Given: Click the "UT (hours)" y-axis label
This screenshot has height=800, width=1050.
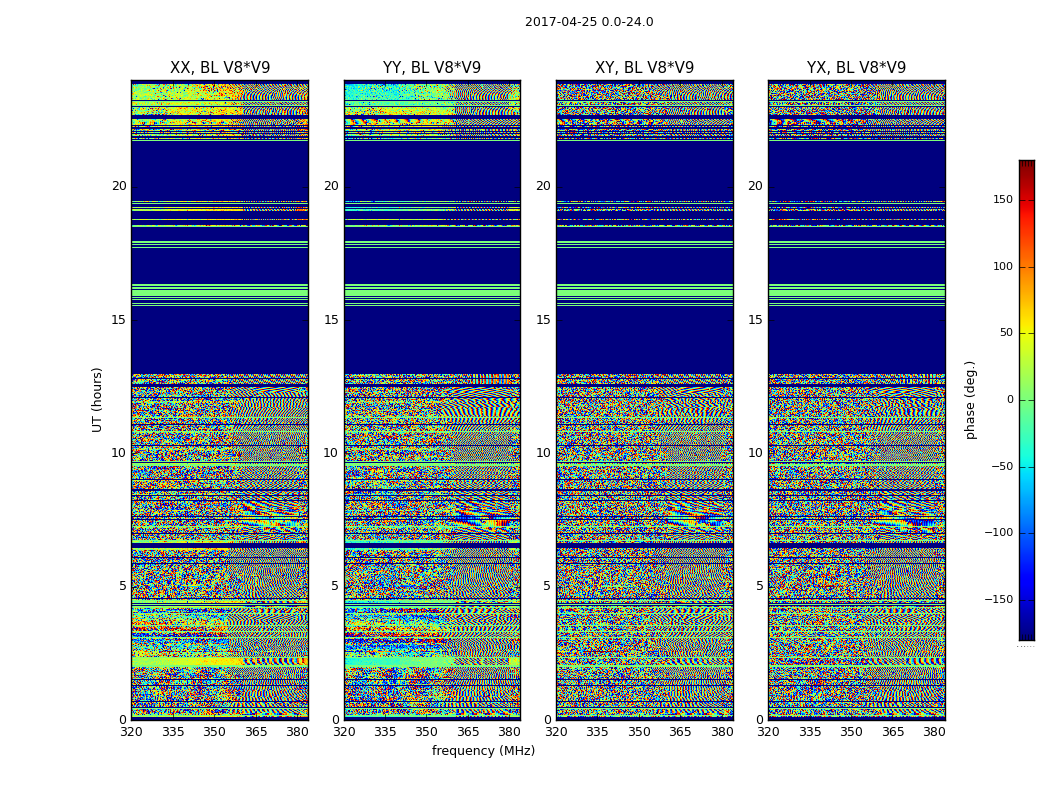Looking at the screenshot, I should tap(97, 400).
